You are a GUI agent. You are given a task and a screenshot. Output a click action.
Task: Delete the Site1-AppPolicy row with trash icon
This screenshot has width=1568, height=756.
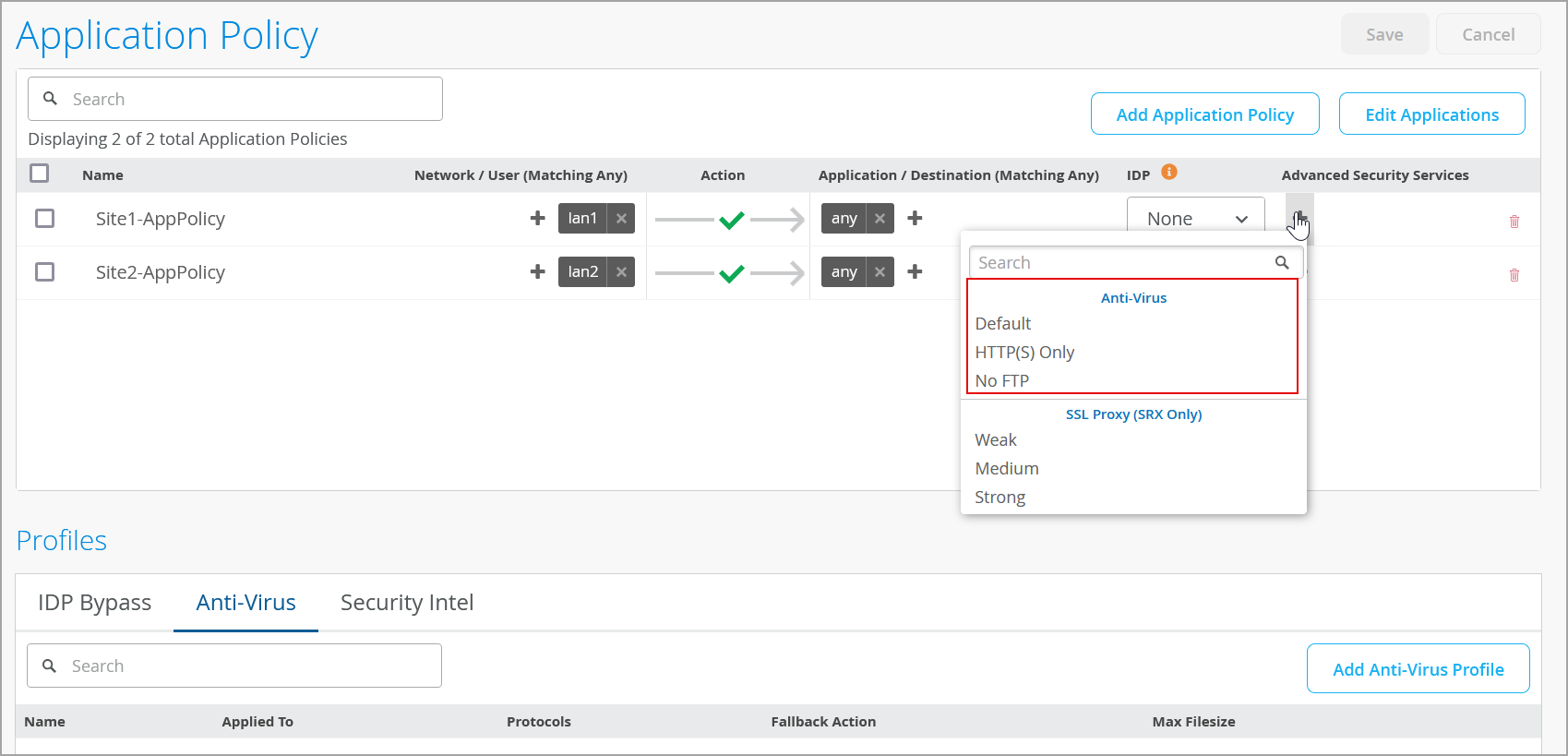(1514, 222)
